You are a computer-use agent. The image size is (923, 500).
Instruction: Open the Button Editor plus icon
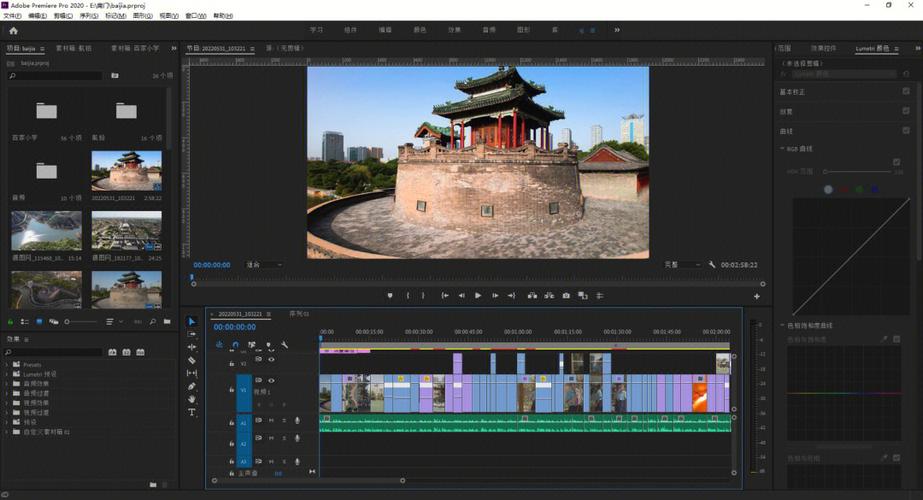click(757, 296)
